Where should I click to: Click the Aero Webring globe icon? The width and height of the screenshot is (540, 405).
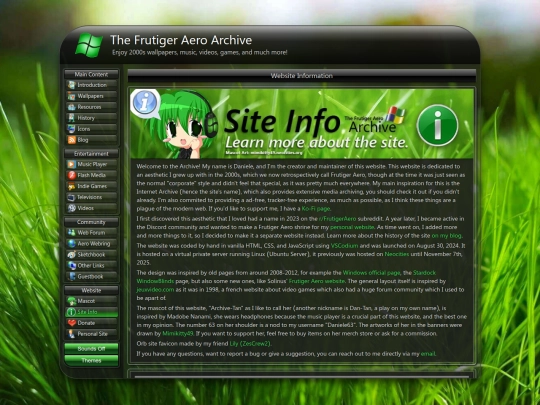pyautogui.click(x=71, y=244)
